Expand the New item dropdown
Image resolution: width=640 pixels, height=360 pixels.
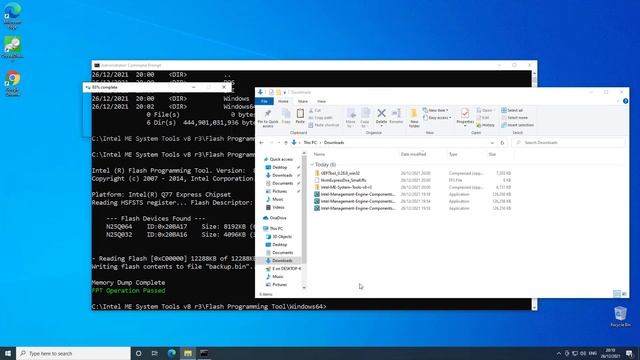pyautogui.click(x=436, y=110)
